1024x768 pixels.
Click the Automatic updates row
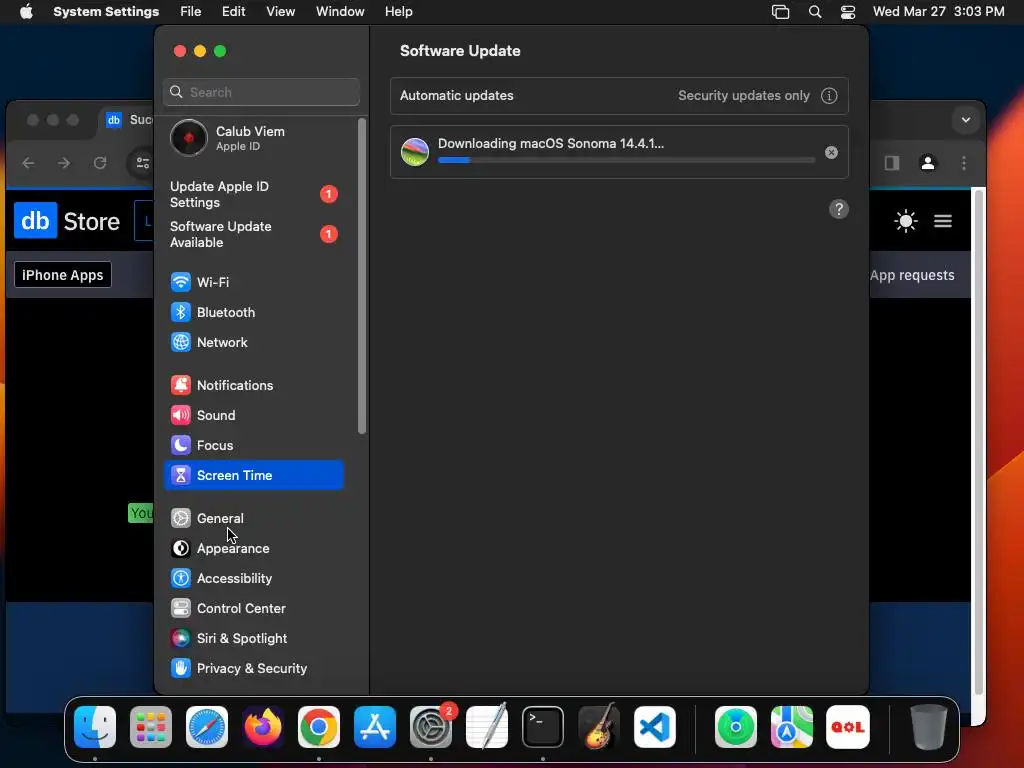(x=619, y=96)
